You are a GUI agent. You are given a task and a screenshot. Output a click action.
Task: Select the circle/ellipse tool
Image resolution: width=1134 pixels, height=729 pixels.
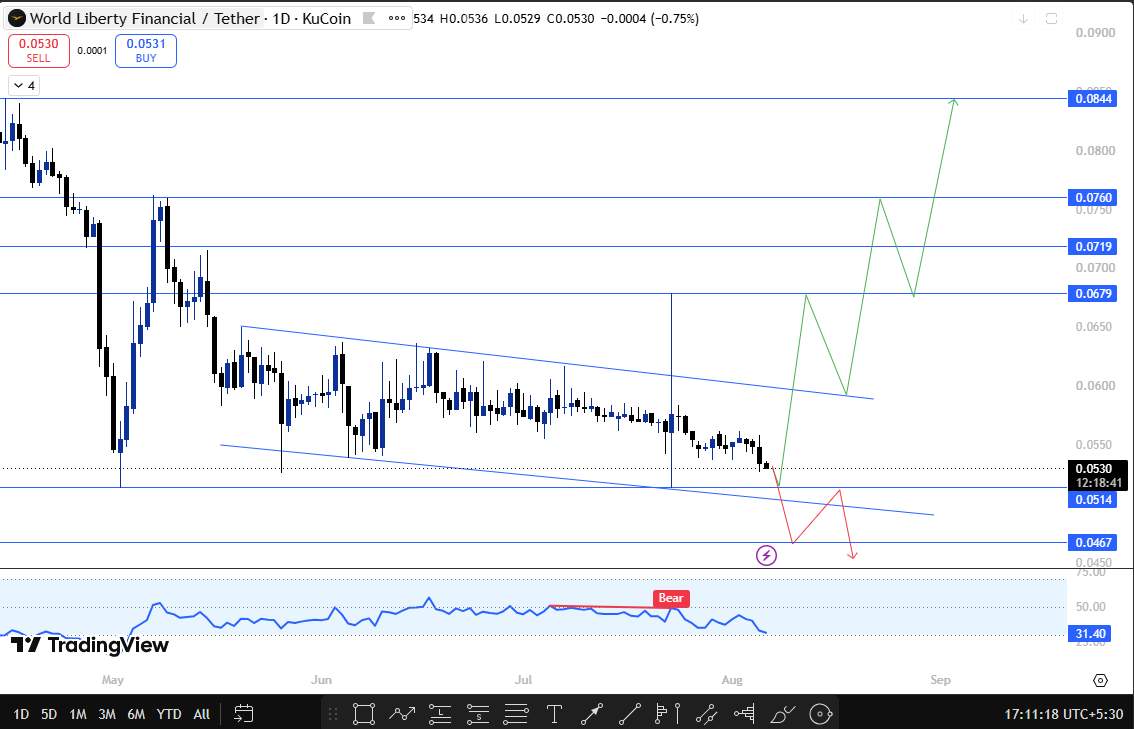click(820, 714)
